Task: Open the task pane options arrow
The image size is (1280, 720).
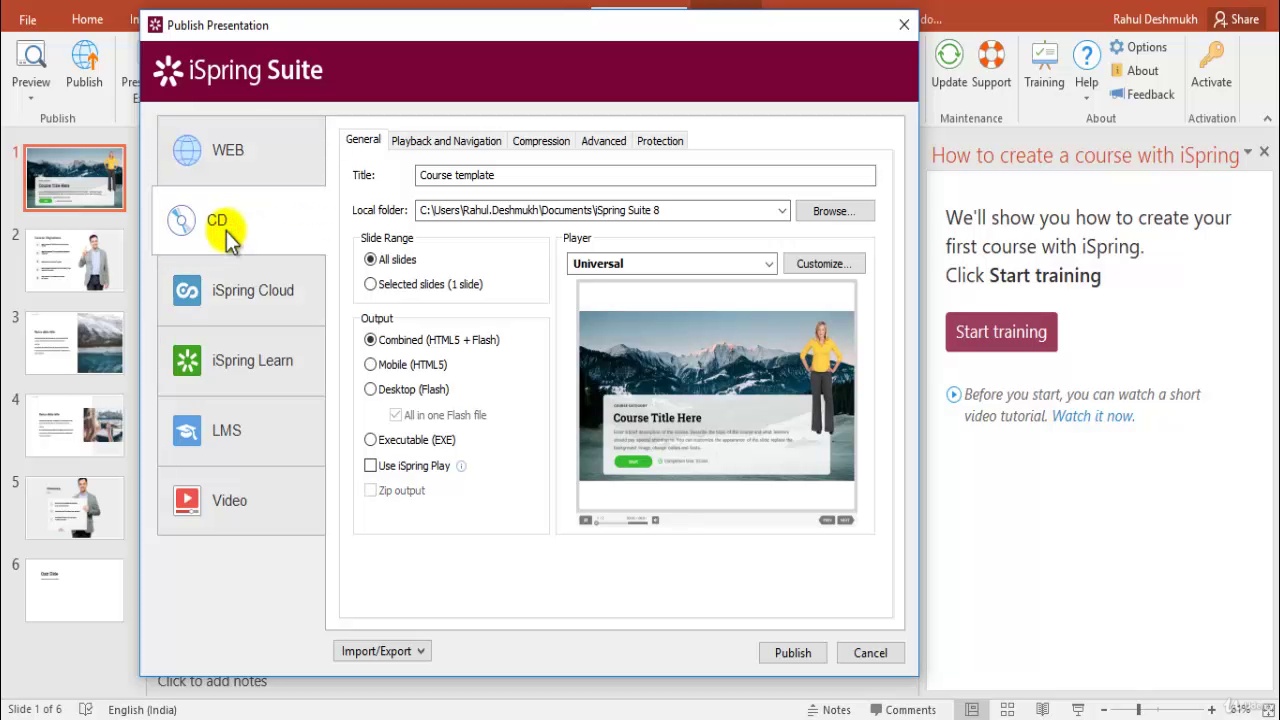Action: (1248, 153)
